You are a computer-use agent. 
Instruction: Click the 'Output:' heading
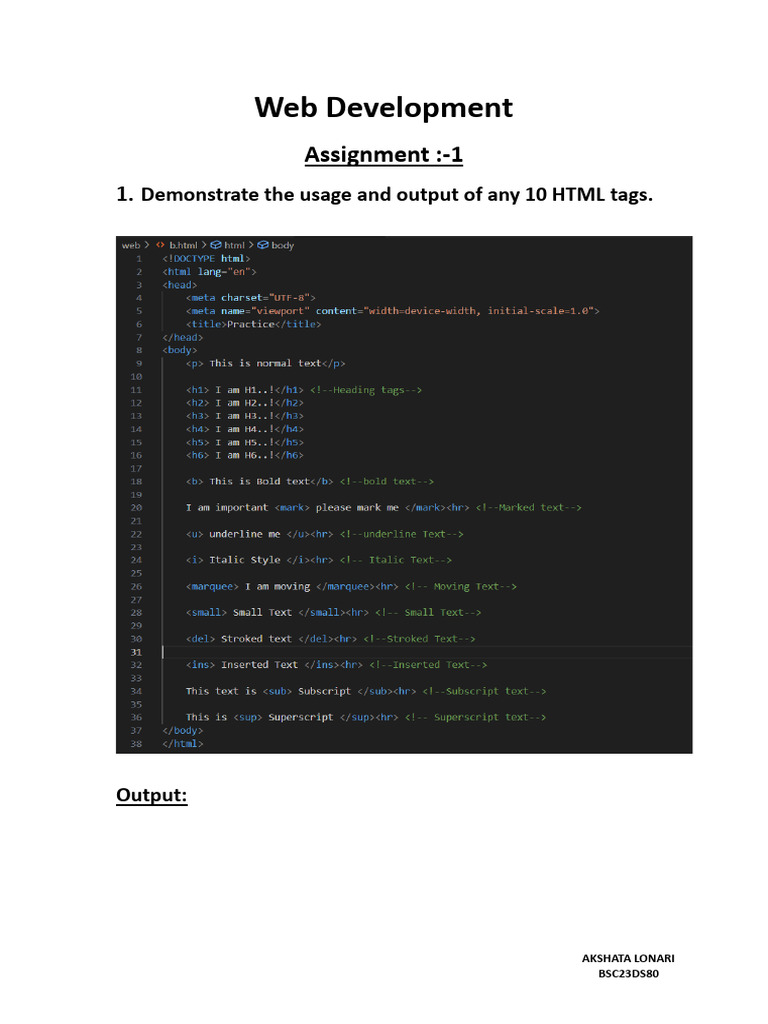152,795
